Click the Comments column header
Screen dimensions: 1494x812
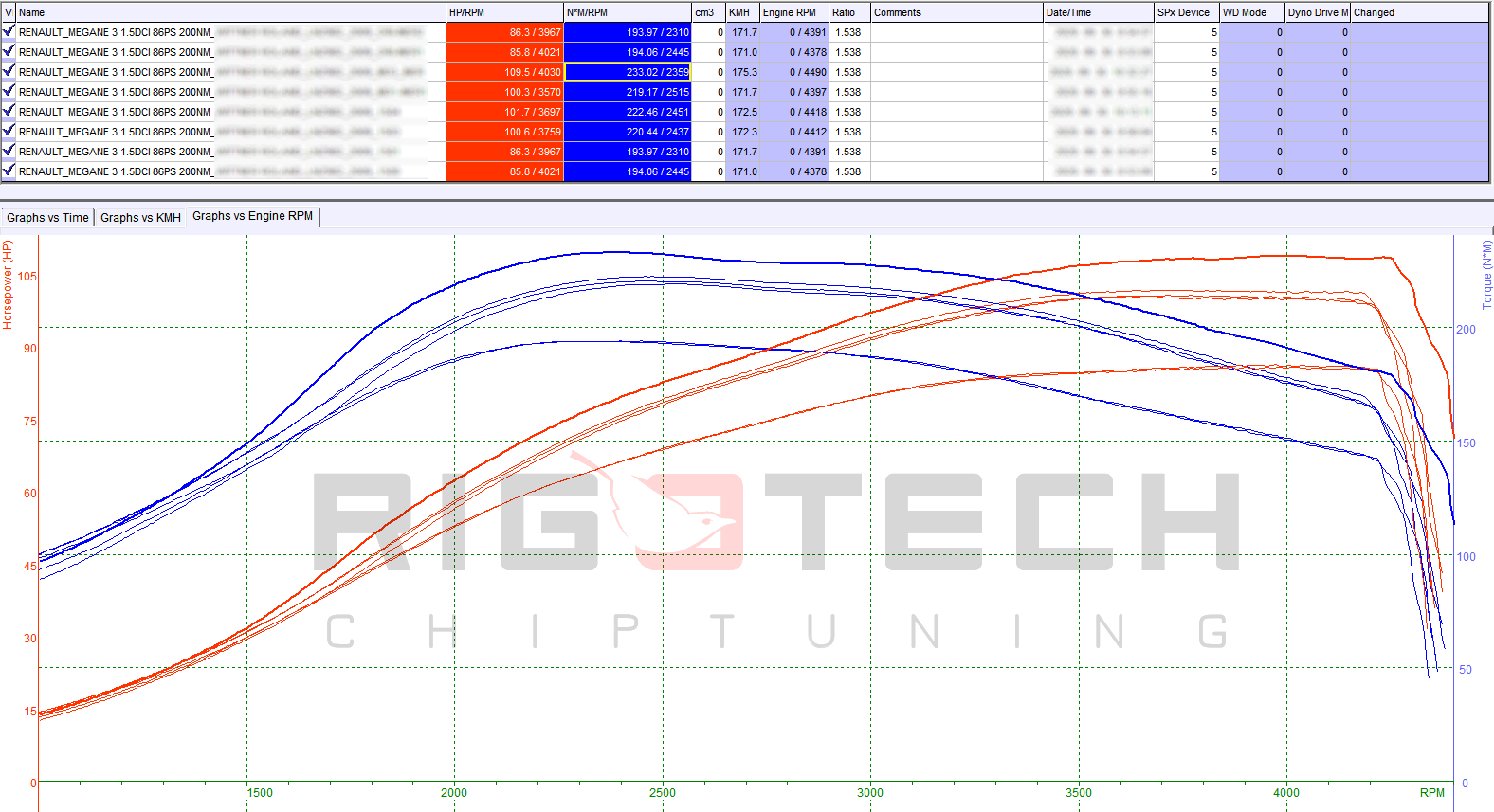click(x=957, y=12)
